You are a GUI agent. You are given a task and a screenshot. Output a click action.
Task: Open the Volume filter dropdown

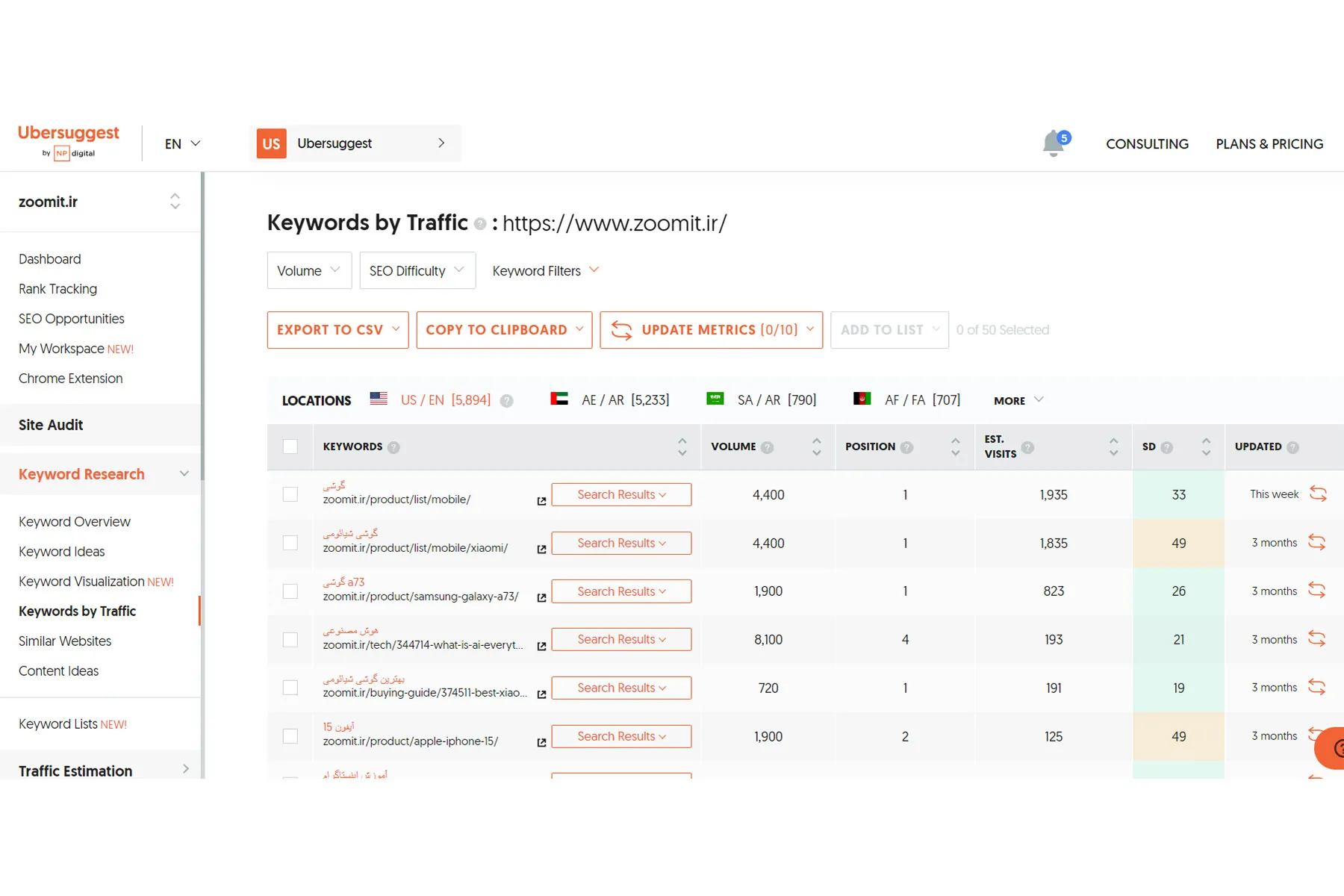pos(308,270)
